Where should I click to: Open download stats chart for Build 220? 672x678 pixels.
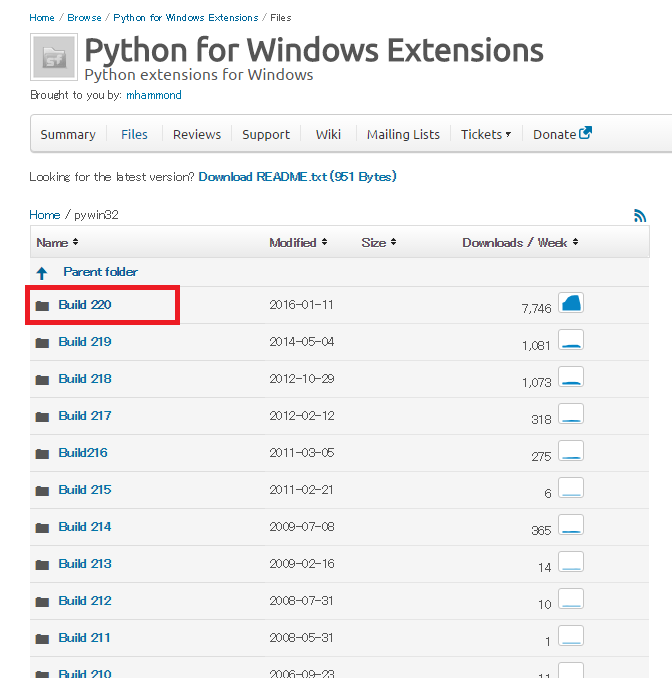click(571, 303)
